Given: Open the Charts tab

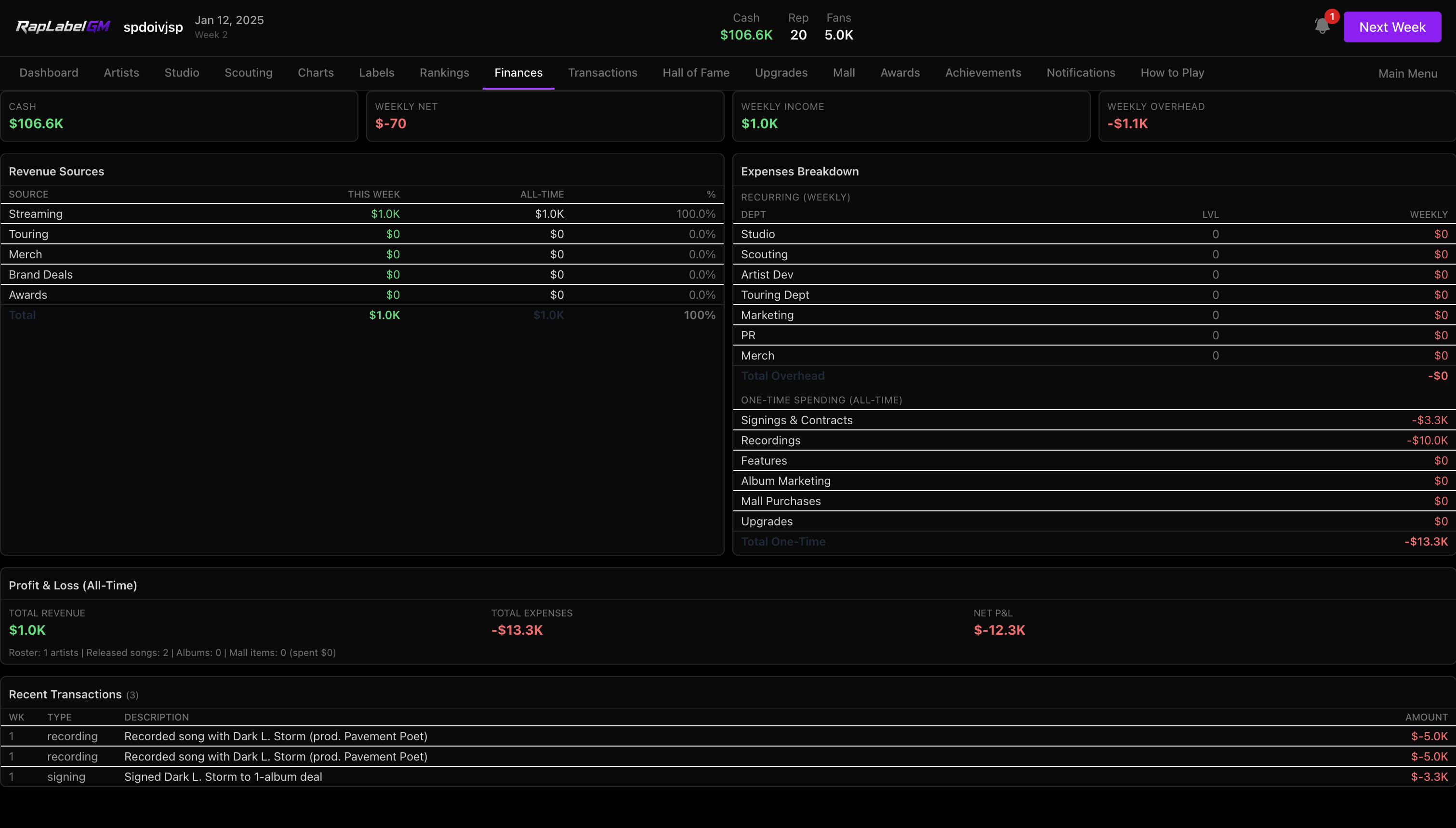Looking at the screenshot, I should coord(316,73).
